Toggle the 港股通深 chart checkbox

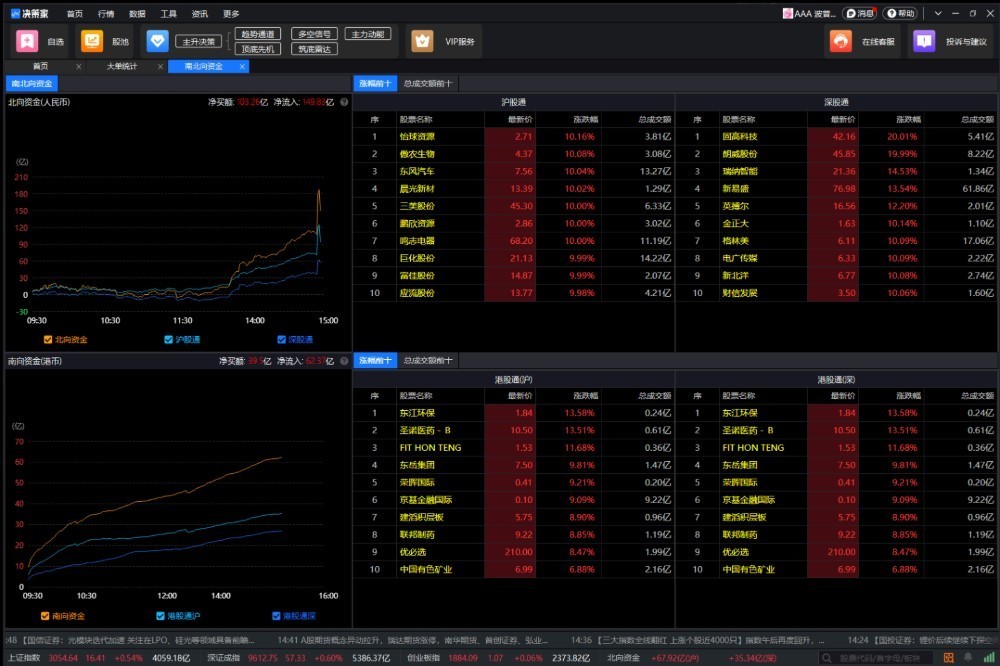277,616
